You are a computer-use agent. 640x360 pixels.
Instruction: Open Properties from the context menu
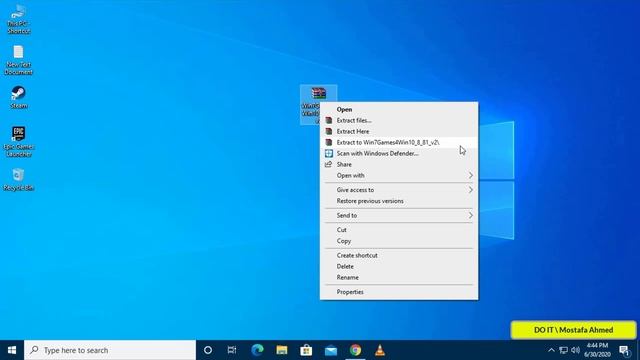[399, 292]
